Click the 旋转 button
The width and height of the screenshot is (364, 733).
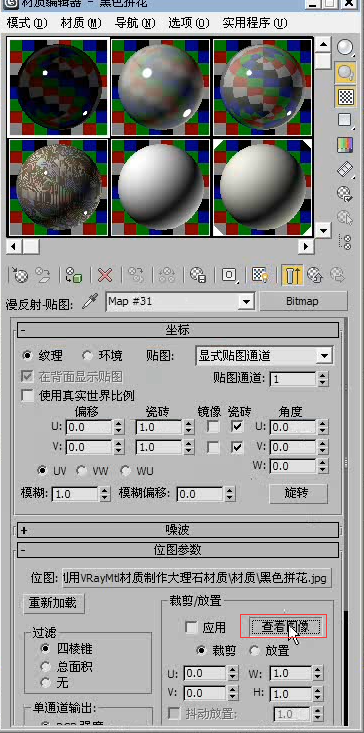(x=299, y=493)
